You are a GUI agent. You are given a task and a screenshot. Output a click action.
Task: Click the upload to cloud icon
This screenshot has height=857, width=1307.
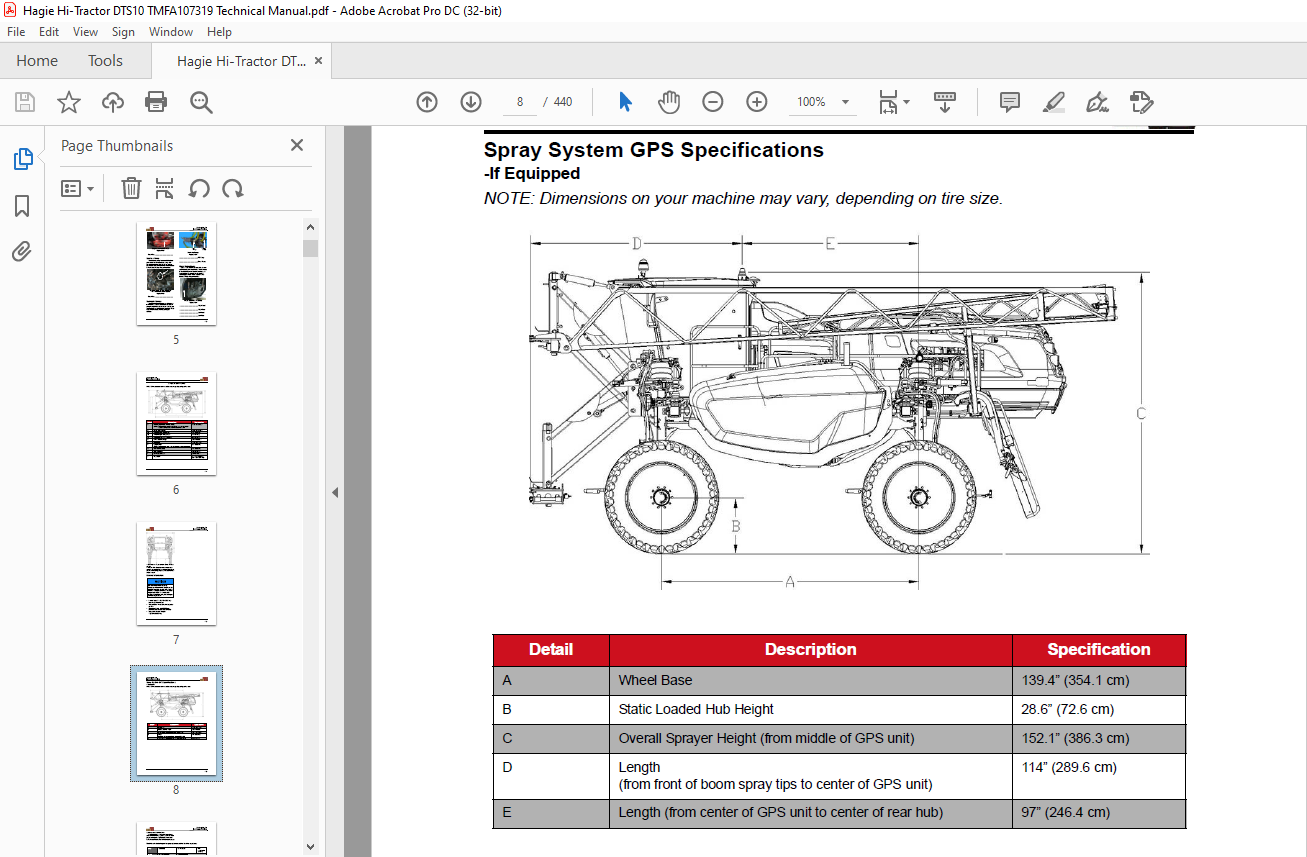112,102
